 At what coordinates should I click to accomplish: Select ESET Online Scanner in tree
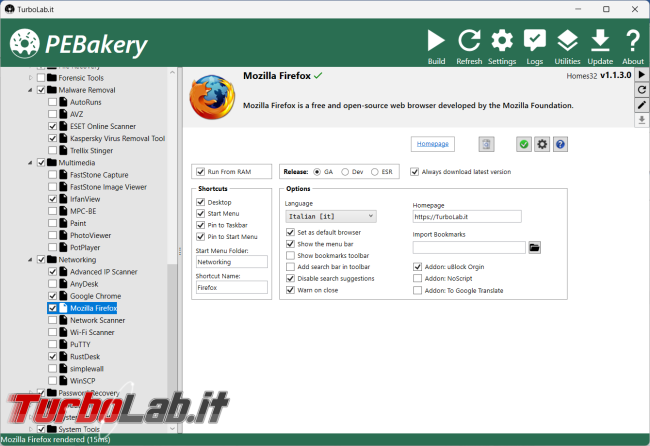[103, 126]
